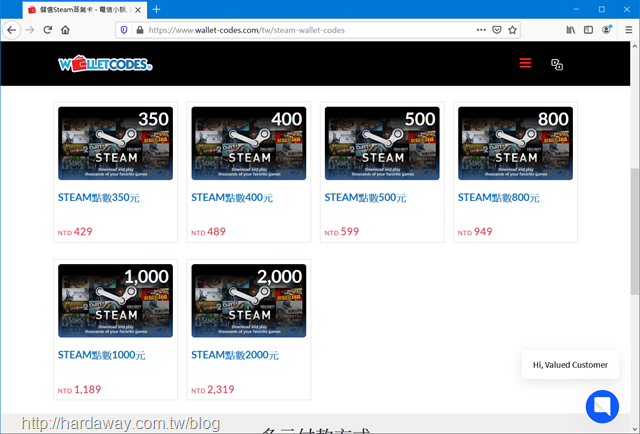Open the language translate icon

557,65
